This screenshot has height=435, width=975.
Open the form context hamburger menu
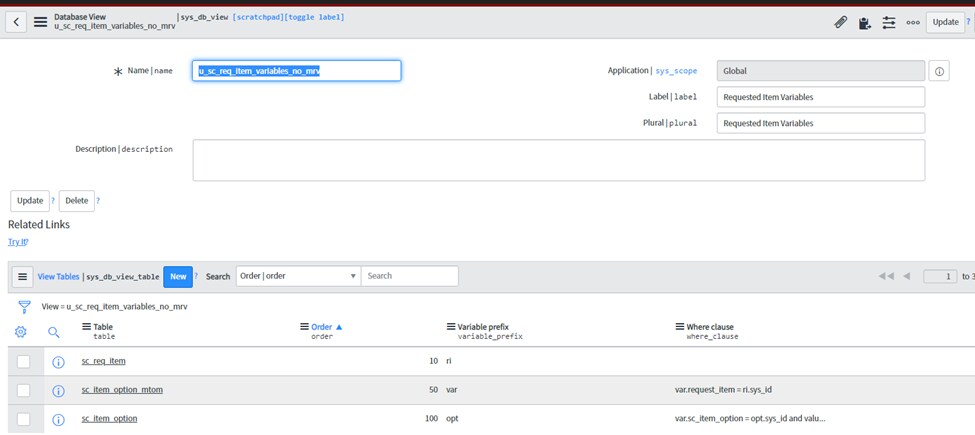pos(41,21)
